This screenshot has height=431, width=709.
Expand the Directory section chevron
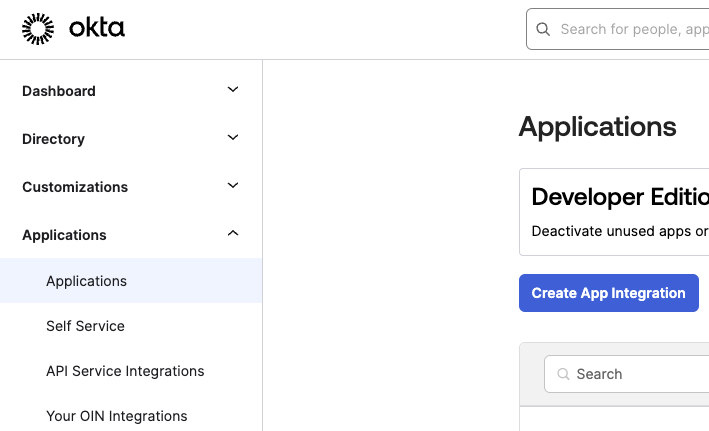(233, 137)
